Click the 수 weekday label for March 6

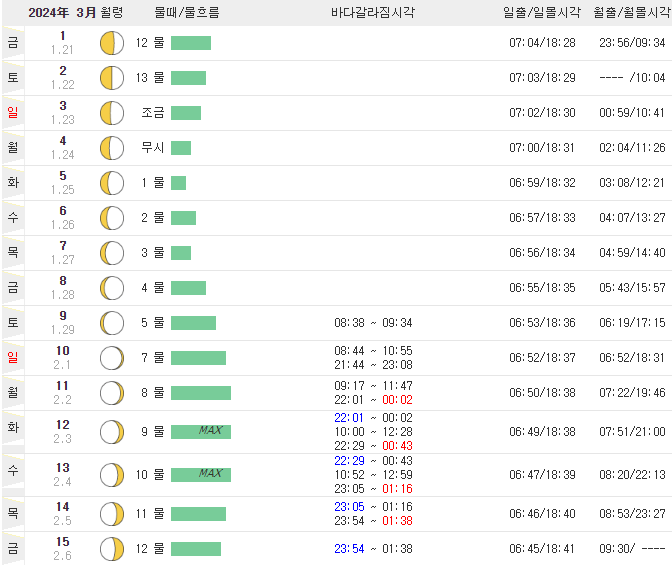tap(13, 218)
